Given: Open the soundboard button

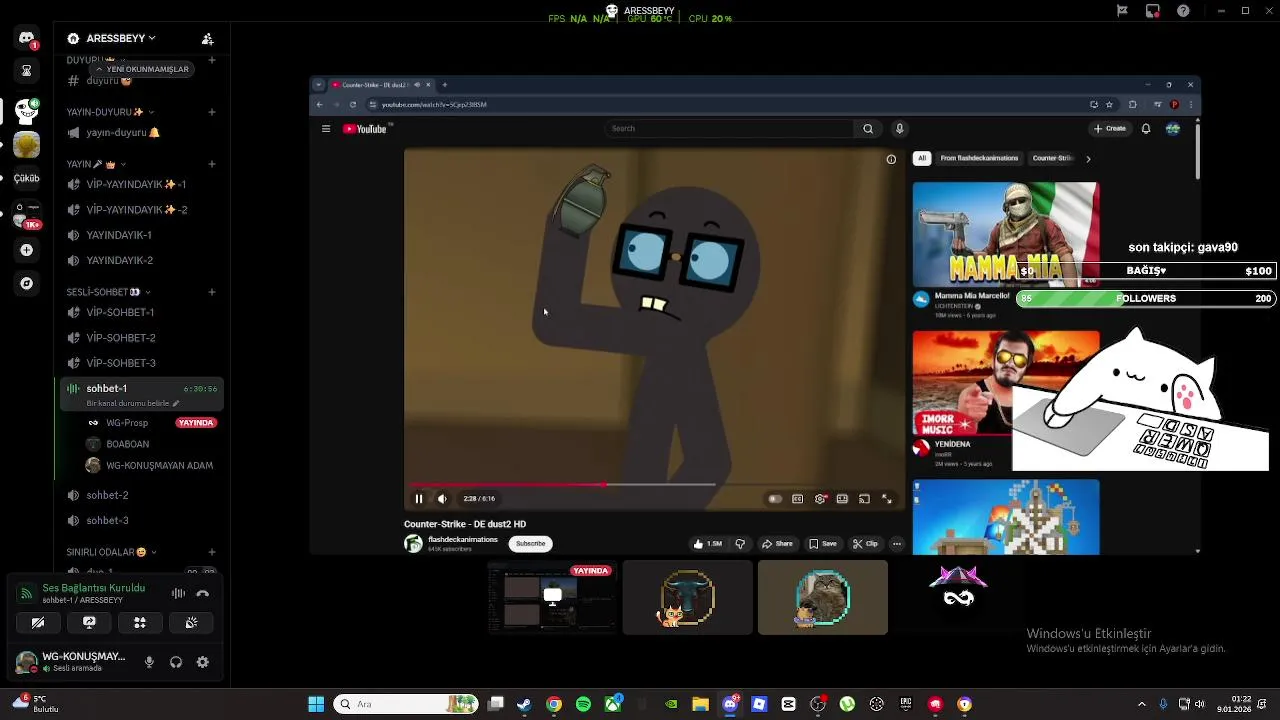Looking at the screenshot, I should coord(191,623).
